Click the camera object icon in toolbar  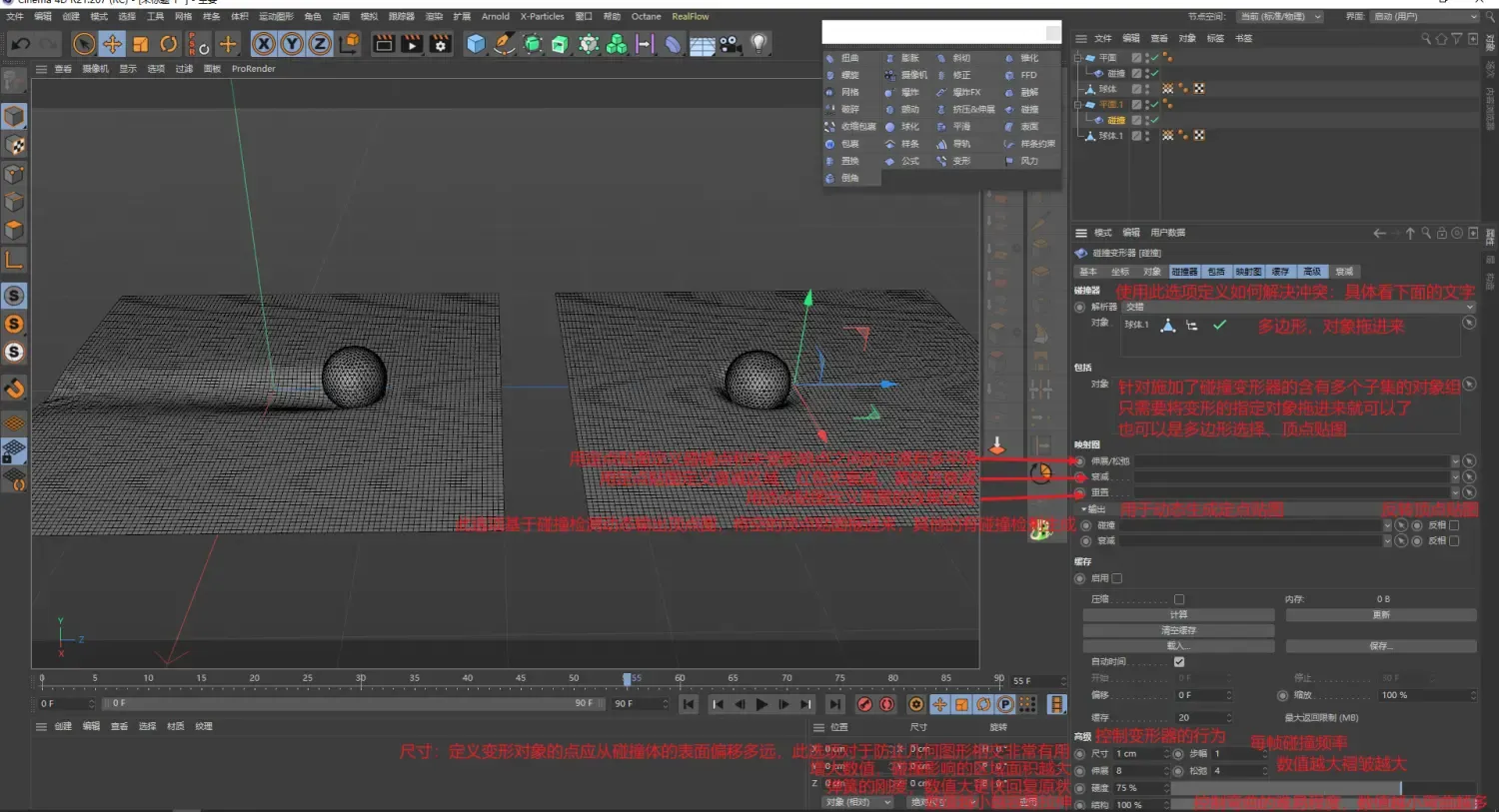pos(731,44)
